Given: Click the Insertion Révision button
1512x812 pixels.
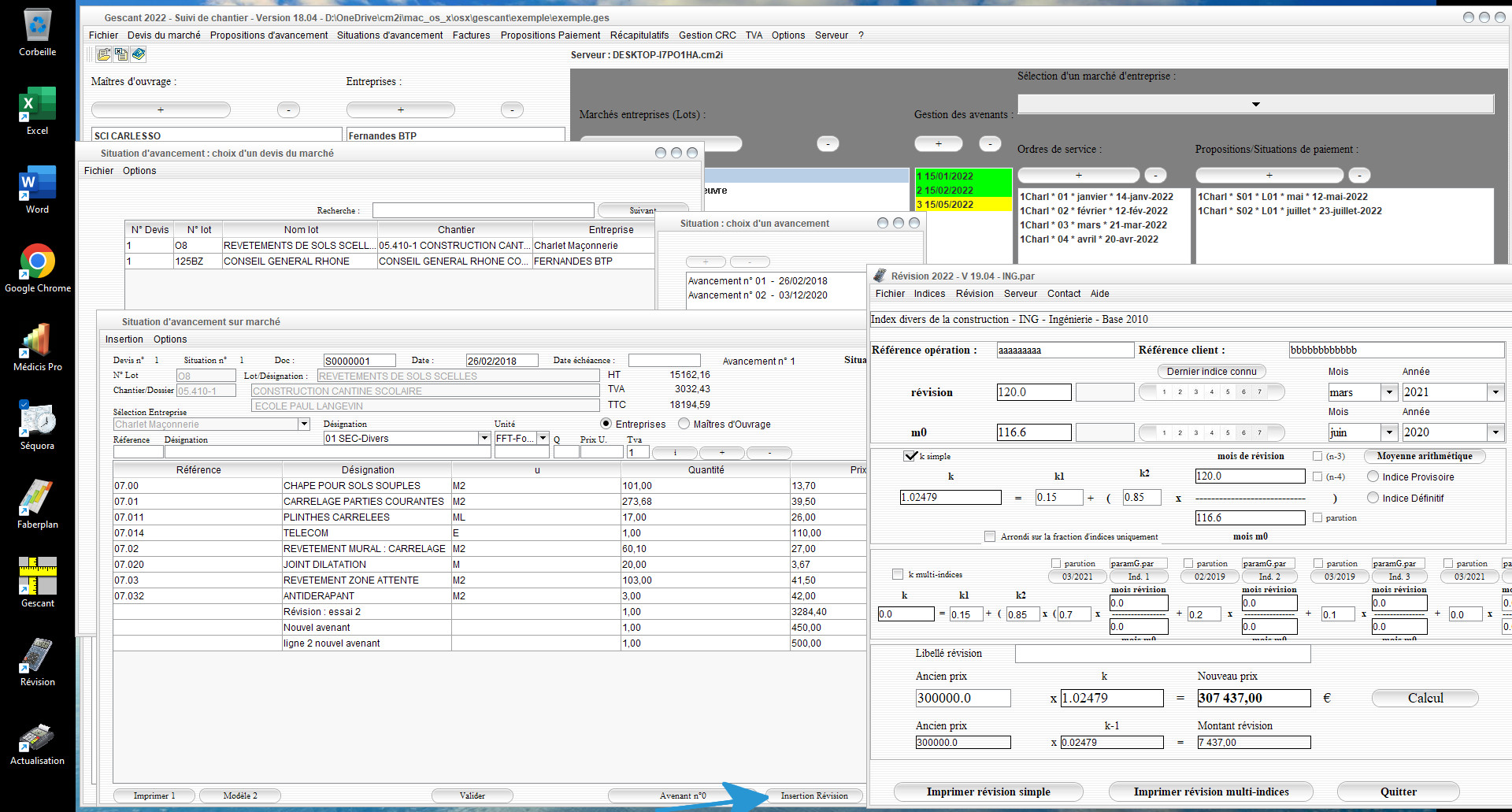Looking at the screenshot, I should pyautogui.click(x=814, y=795).
